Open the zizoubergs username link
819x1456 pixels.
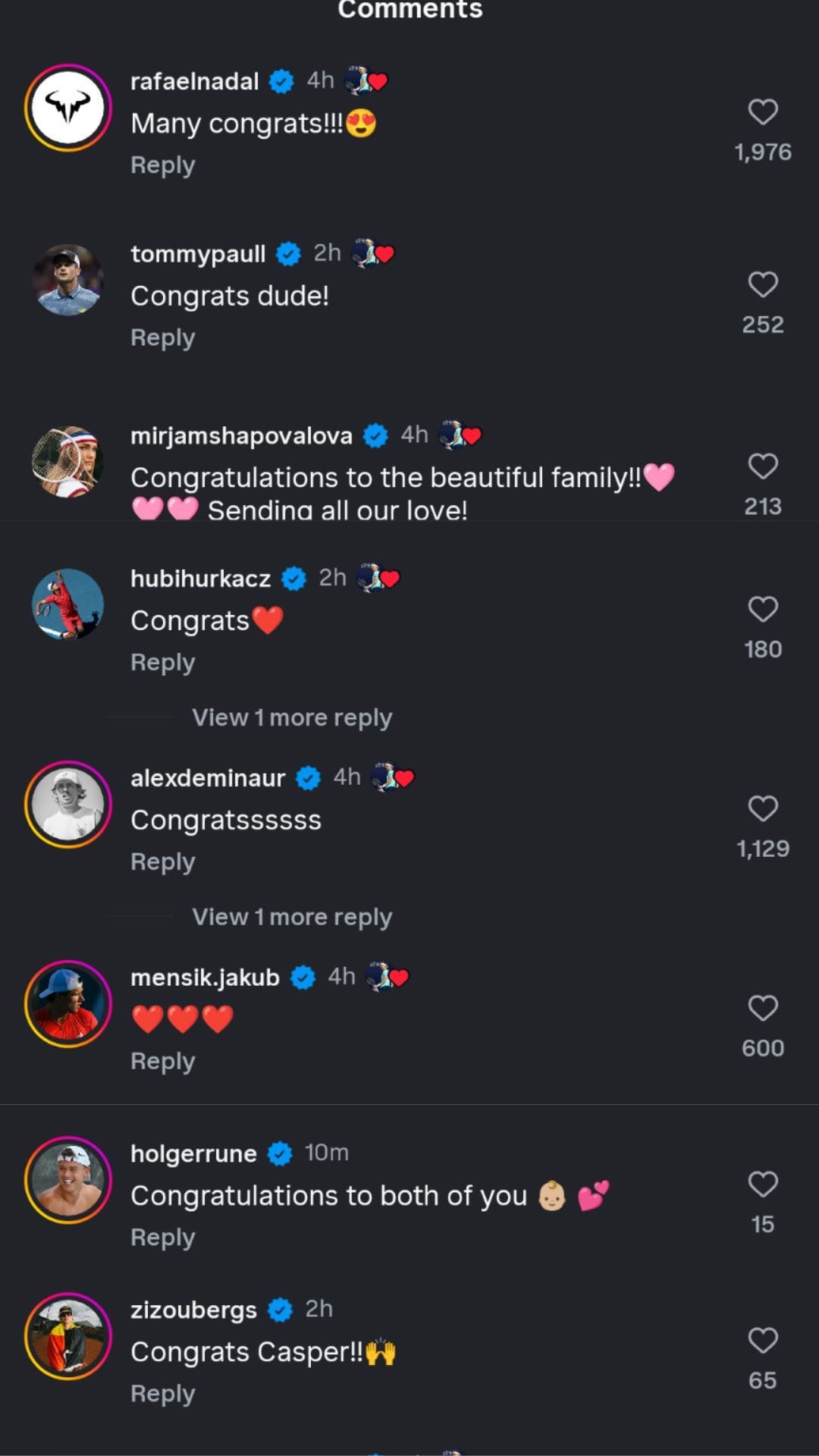tap(193, 1310)
